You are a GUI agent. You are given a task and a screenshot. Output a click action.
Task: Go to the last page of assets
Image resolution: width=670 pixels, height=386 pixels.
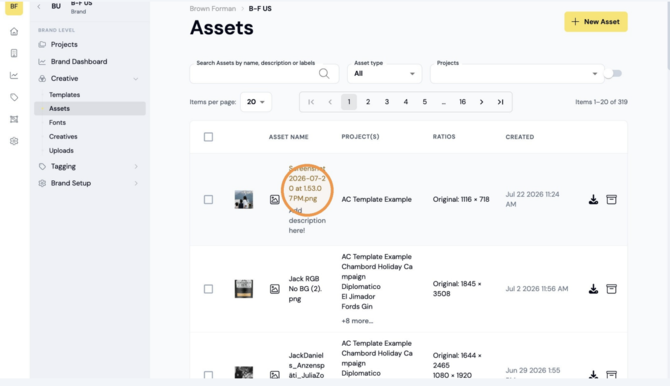coord(500,102)
